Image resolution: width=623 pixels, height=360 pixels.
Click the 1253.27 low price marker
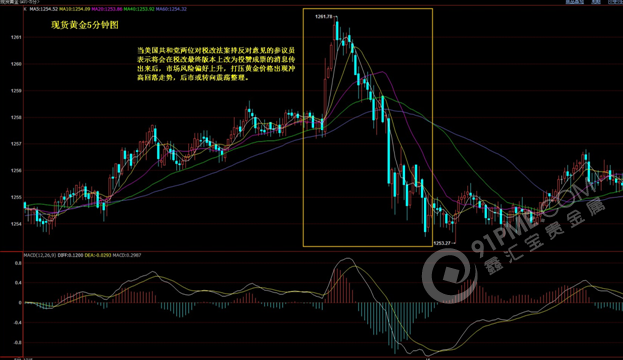[x=442, y=243]
